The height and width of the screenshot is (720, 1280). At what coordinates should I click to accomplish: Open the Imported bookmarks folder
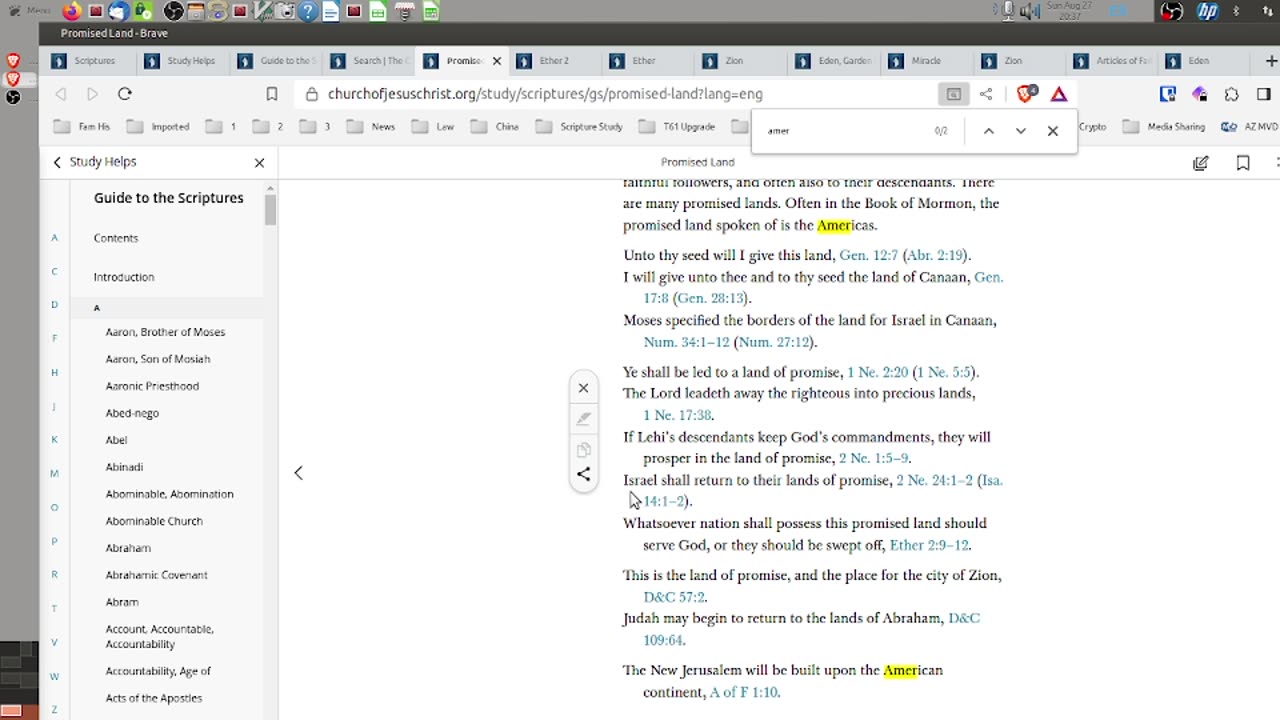point(158,127)
